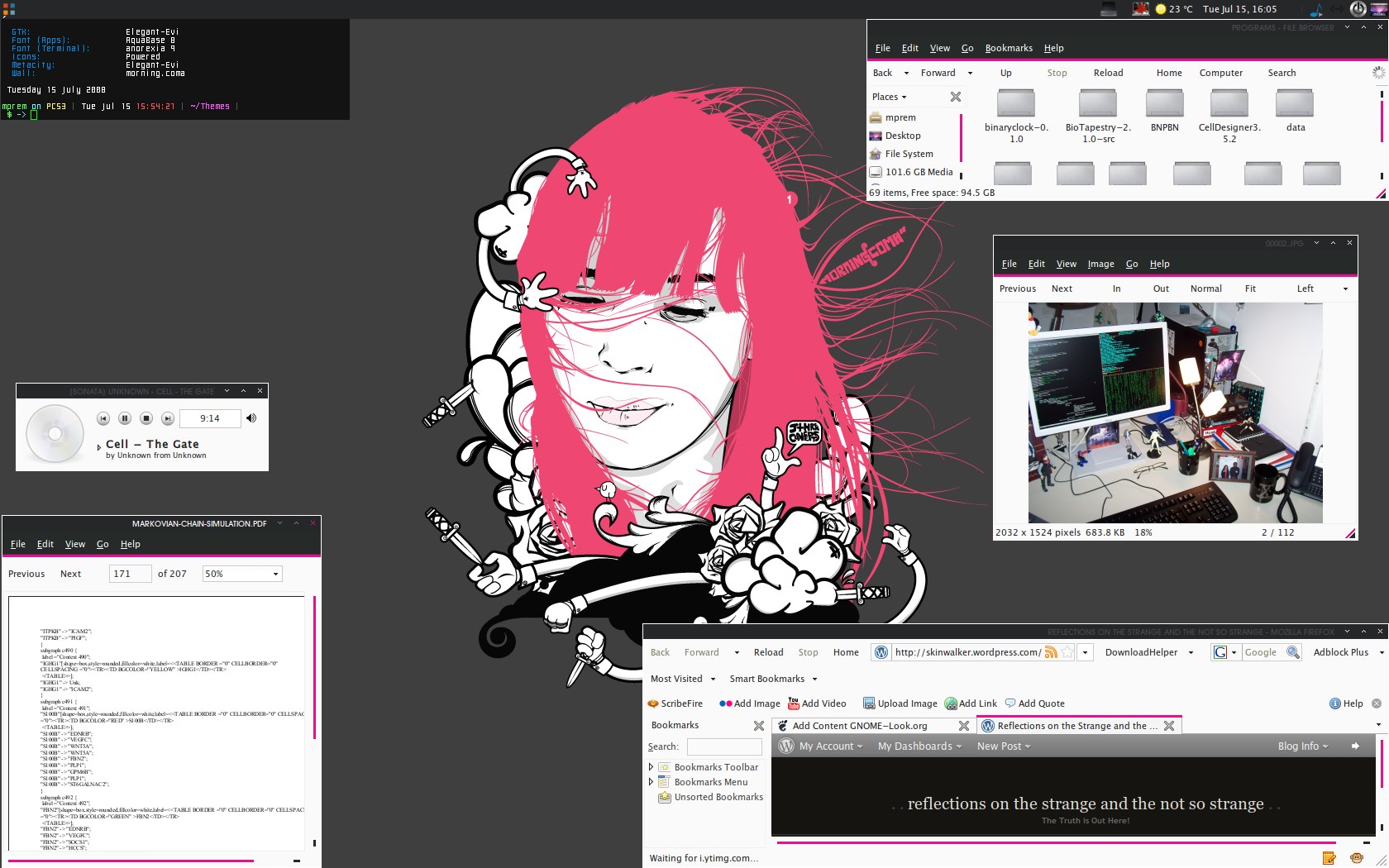Click Reload in Firefox toolbar

pos(768,652)
